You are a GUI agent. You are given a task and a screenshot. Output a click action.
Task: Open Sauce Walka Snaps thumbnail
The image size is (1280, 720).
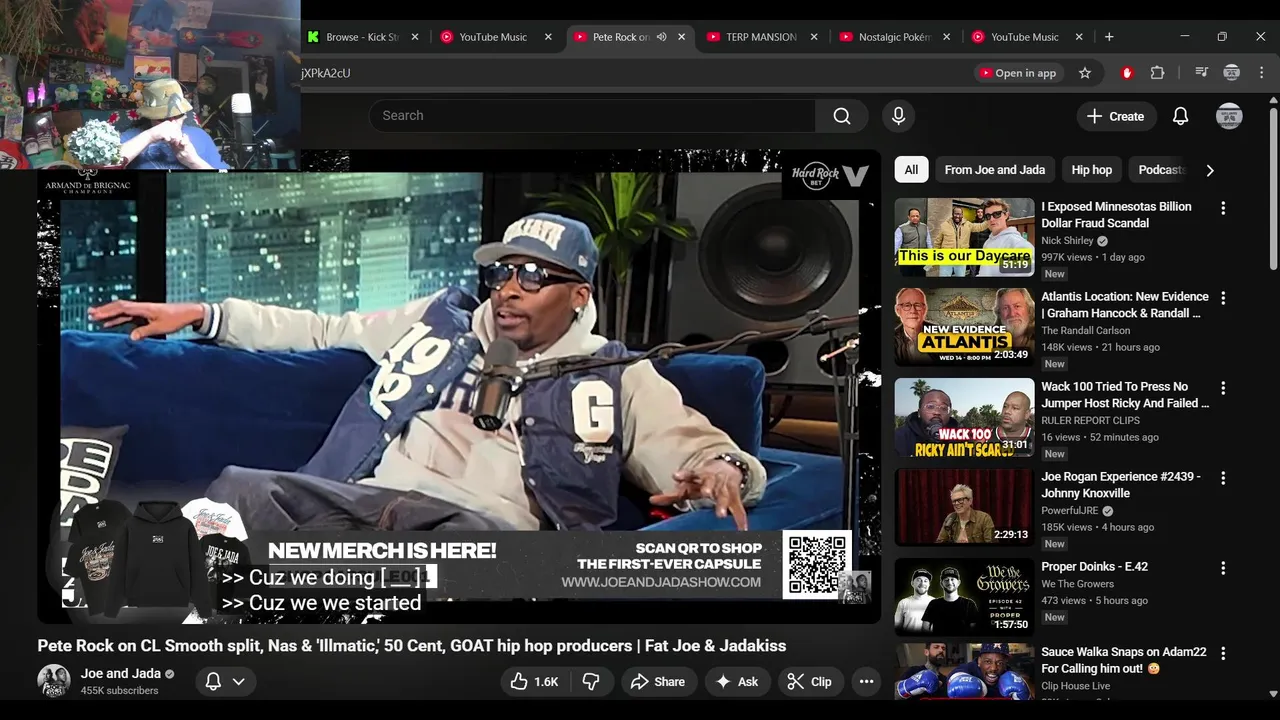point(964,671)
